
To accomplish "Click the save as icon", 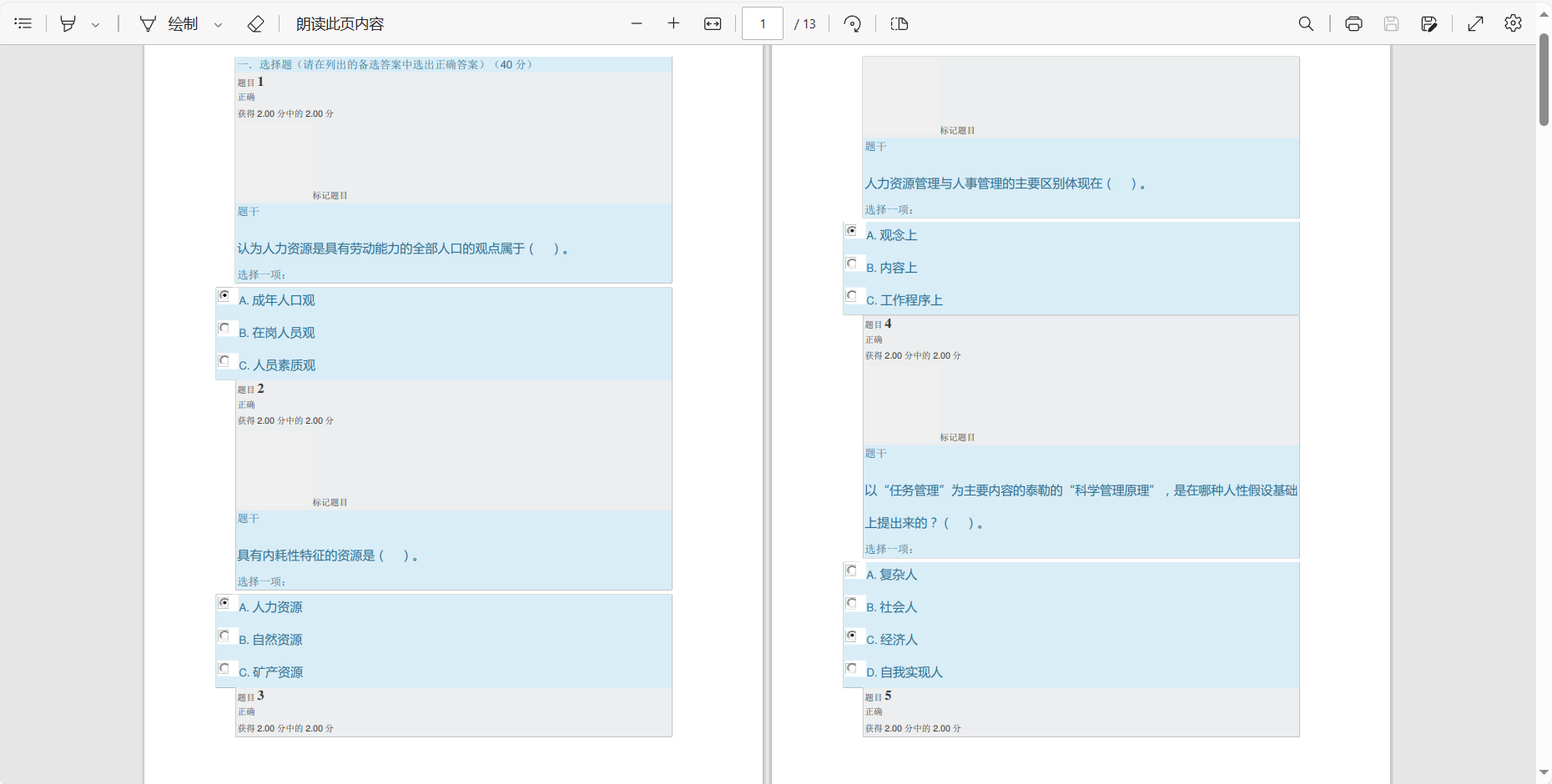I will [1429, 23].
